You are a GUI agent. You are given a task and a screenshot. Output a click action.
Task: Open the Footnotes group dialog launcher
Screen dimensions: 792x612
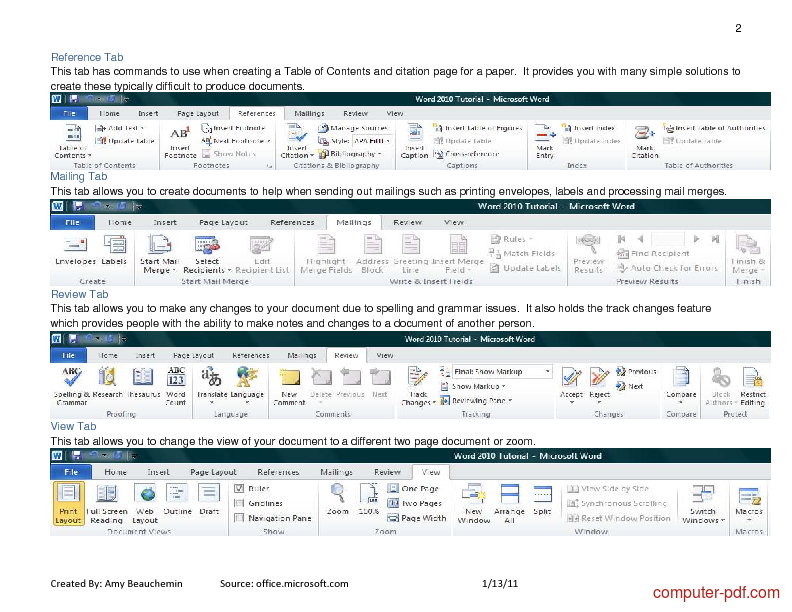pos(269,166)
